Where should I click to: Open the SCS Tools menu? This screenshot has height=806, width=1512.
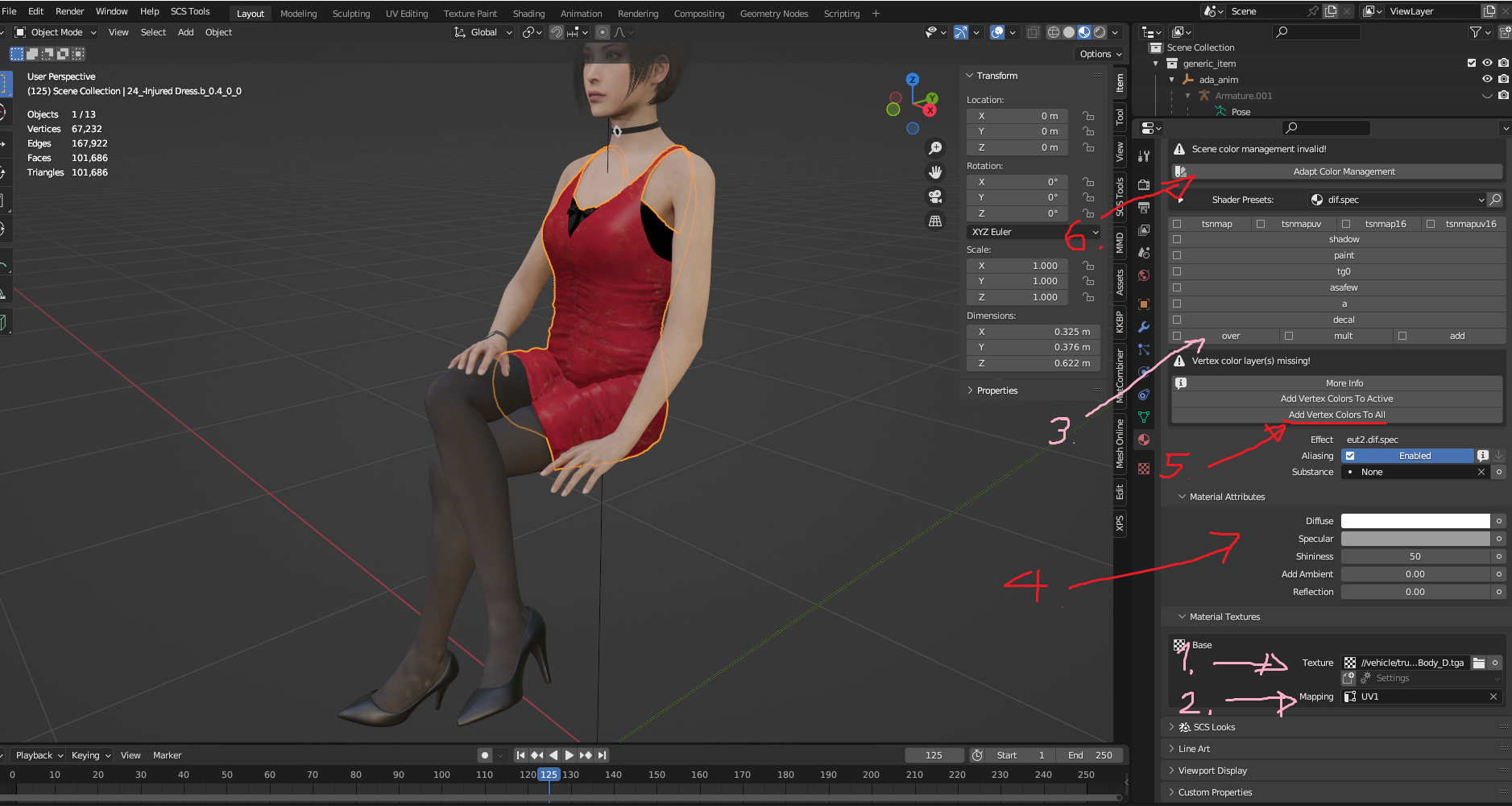pyautogui.click(x=190, y=11)
